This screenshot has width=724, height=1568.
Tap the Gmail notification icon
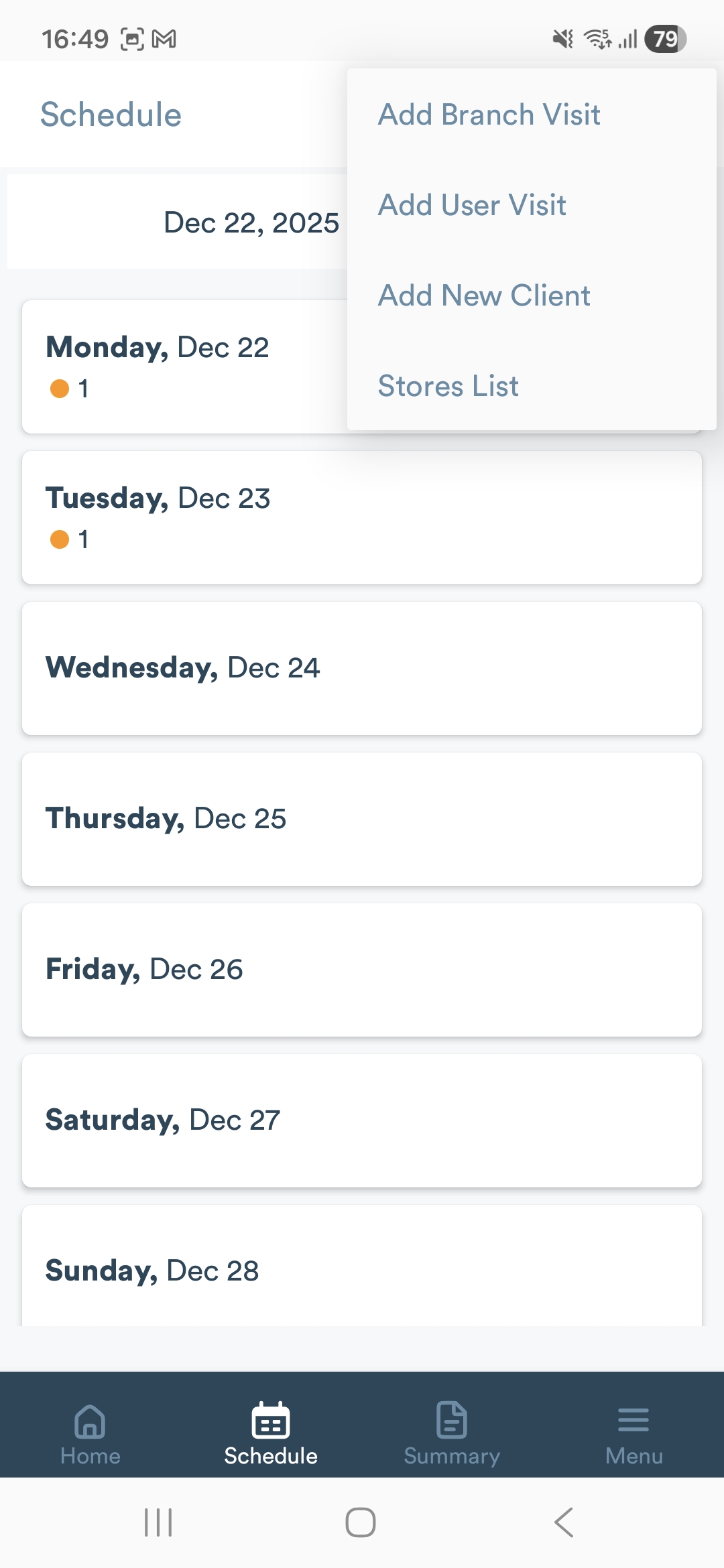(x=164, y=40)
